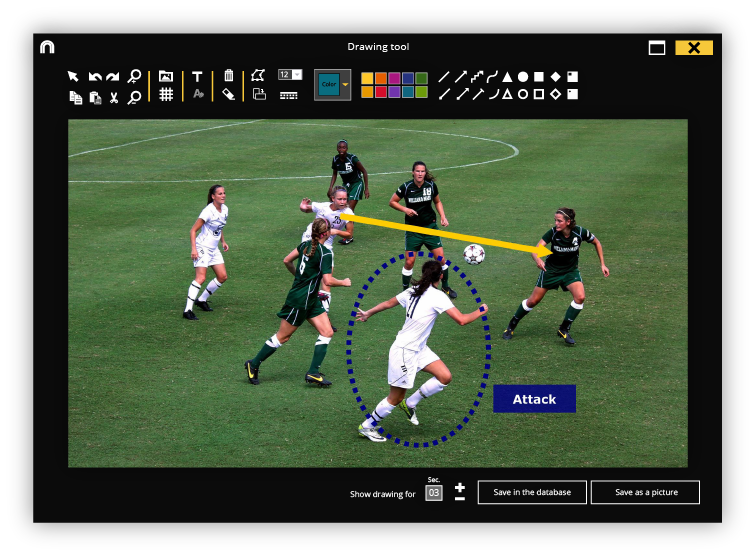
Task: Click the Save in the database button
Action: [532, 493]
